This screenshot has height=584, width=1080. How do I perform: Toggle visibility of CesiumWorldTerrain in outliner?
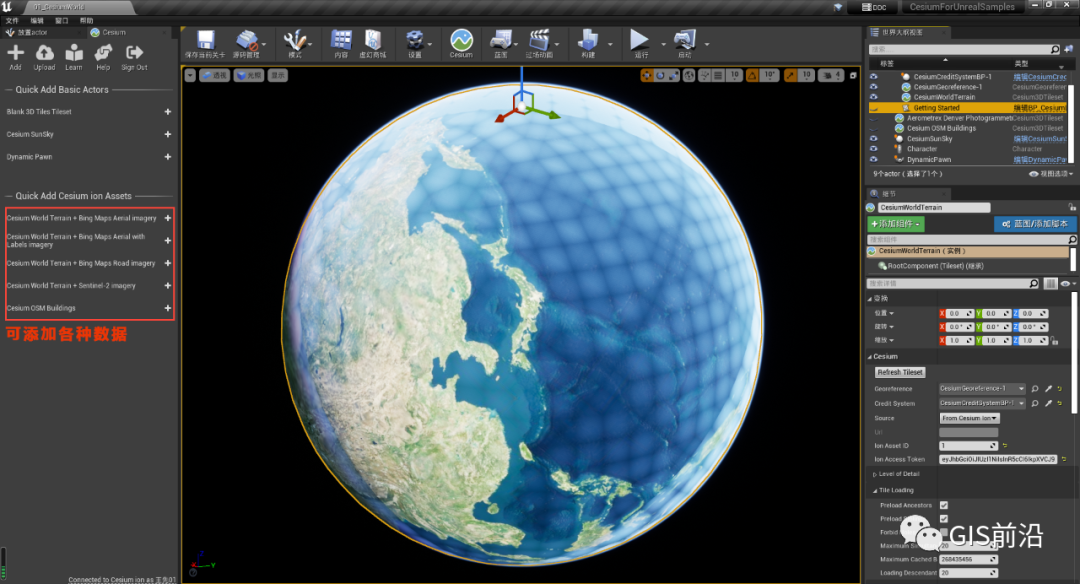873,97
